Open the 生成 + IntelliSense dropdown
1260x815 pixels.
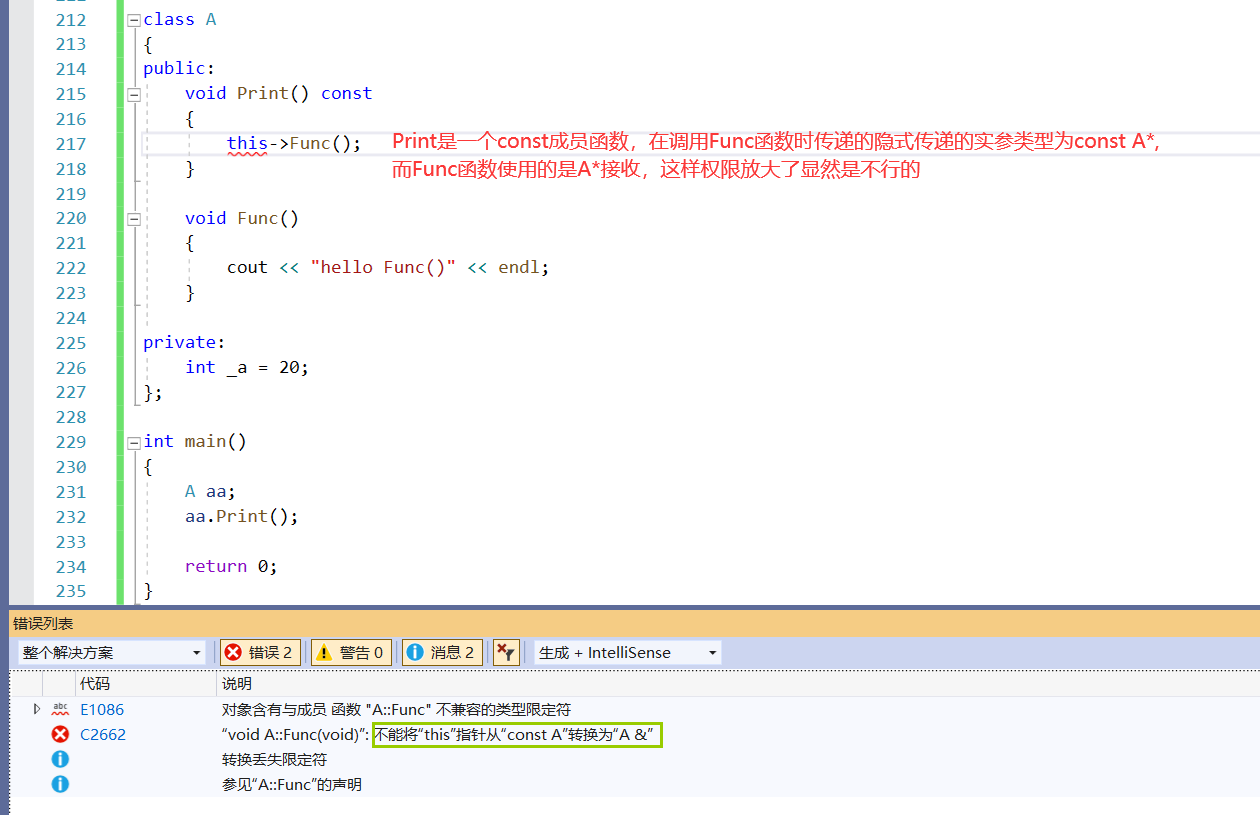click(x=627, y=653)
